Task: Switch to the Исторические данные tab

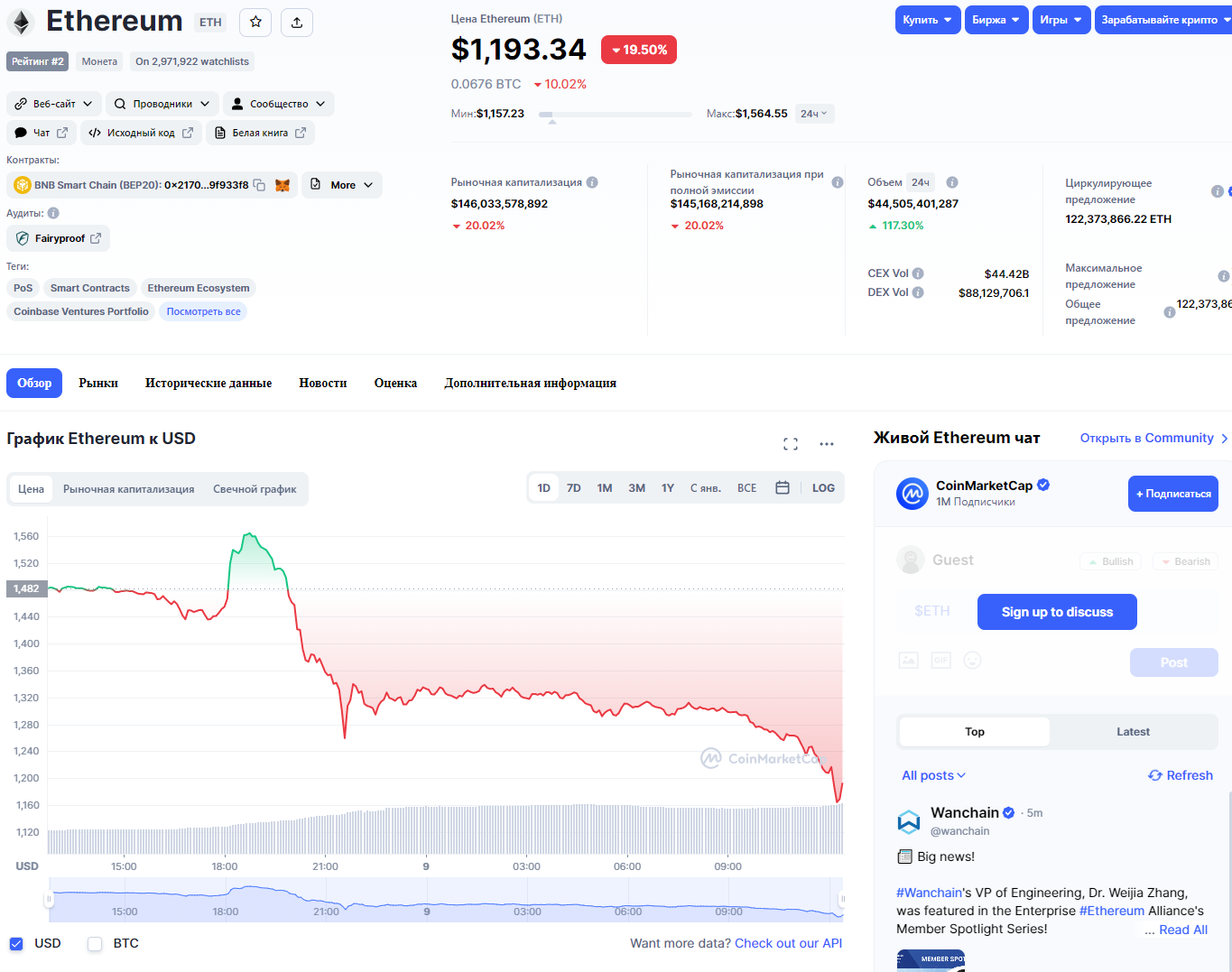Action: (208, 383)
